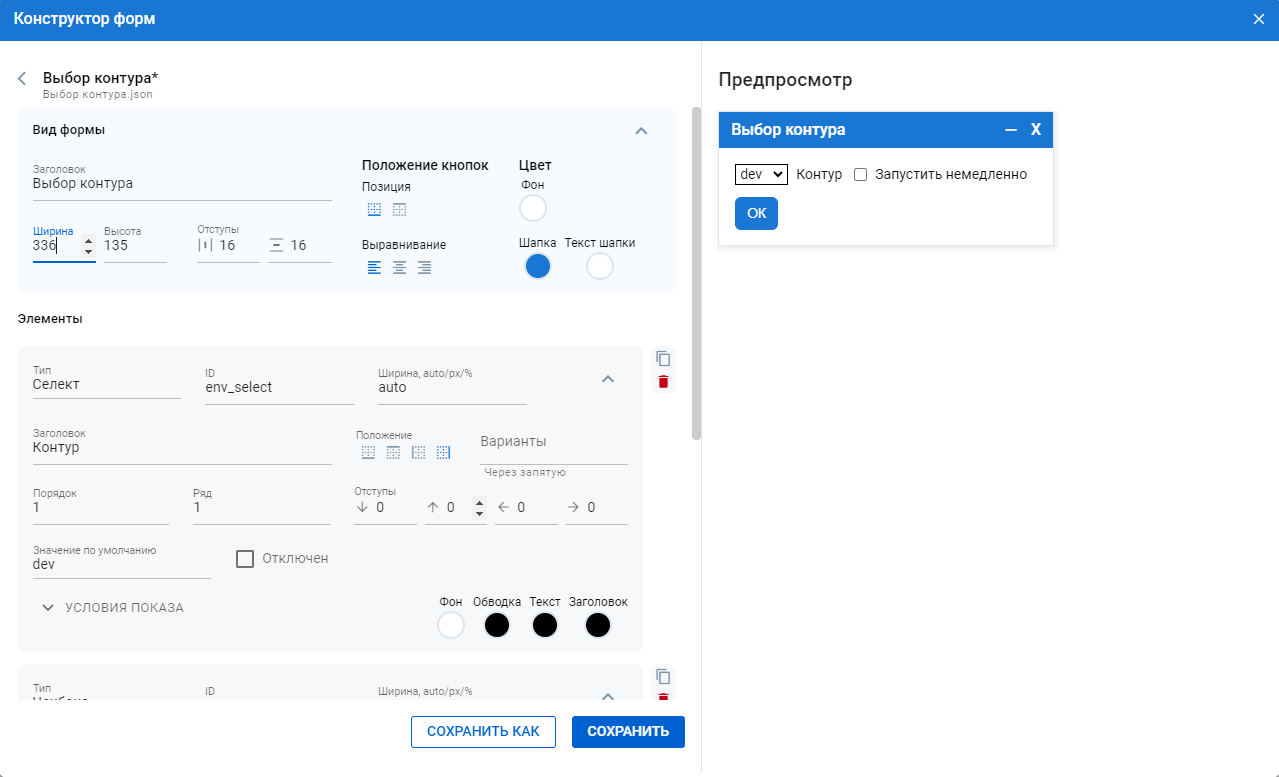The height and width of the screenshot is (777, 1279).
Task: Align buttons to the right
Action: tap(424, 267)
